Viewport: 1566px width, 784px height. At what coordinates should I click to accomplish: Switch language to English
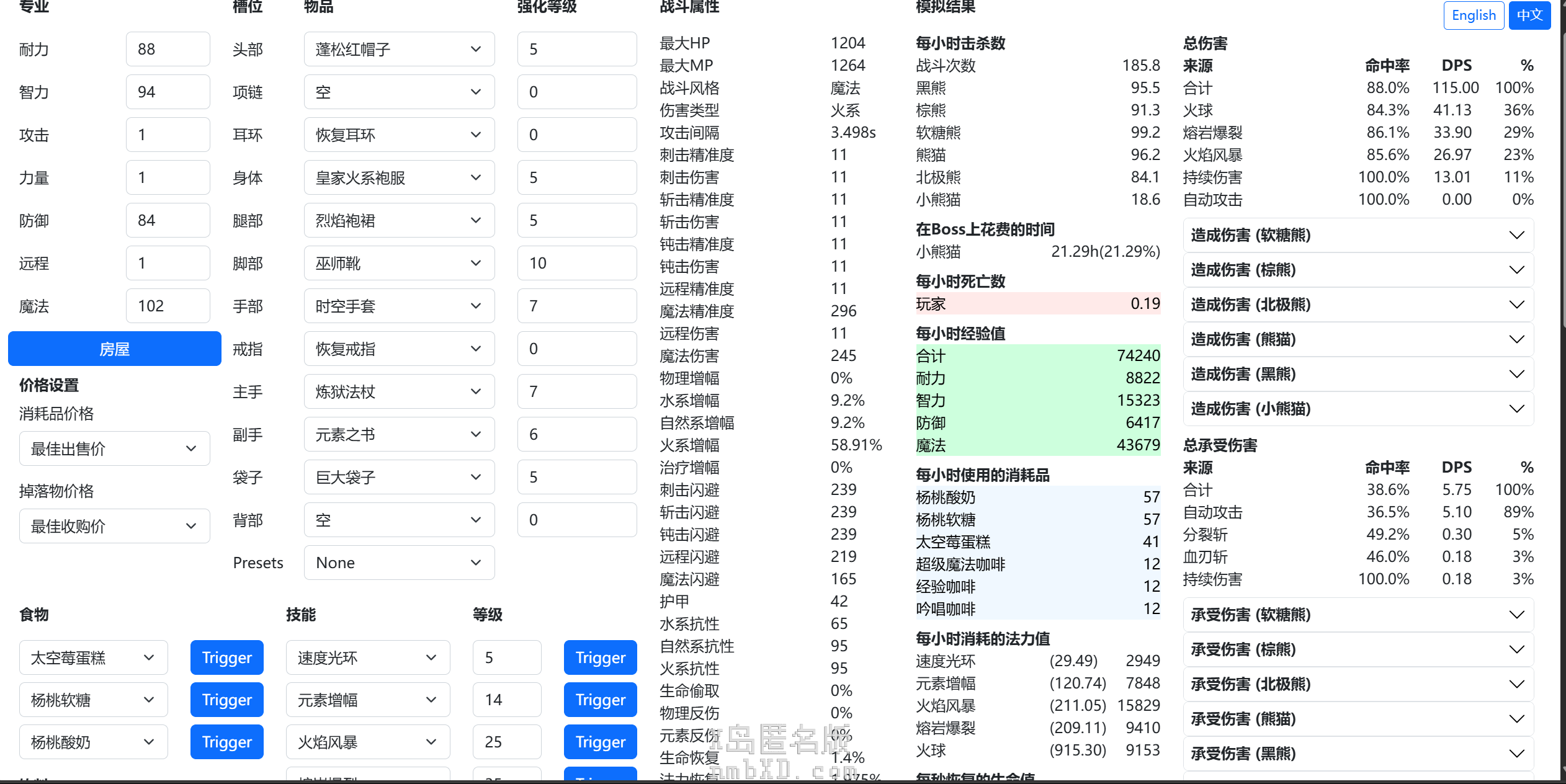pyautogui.click(x=1474, y=15)
